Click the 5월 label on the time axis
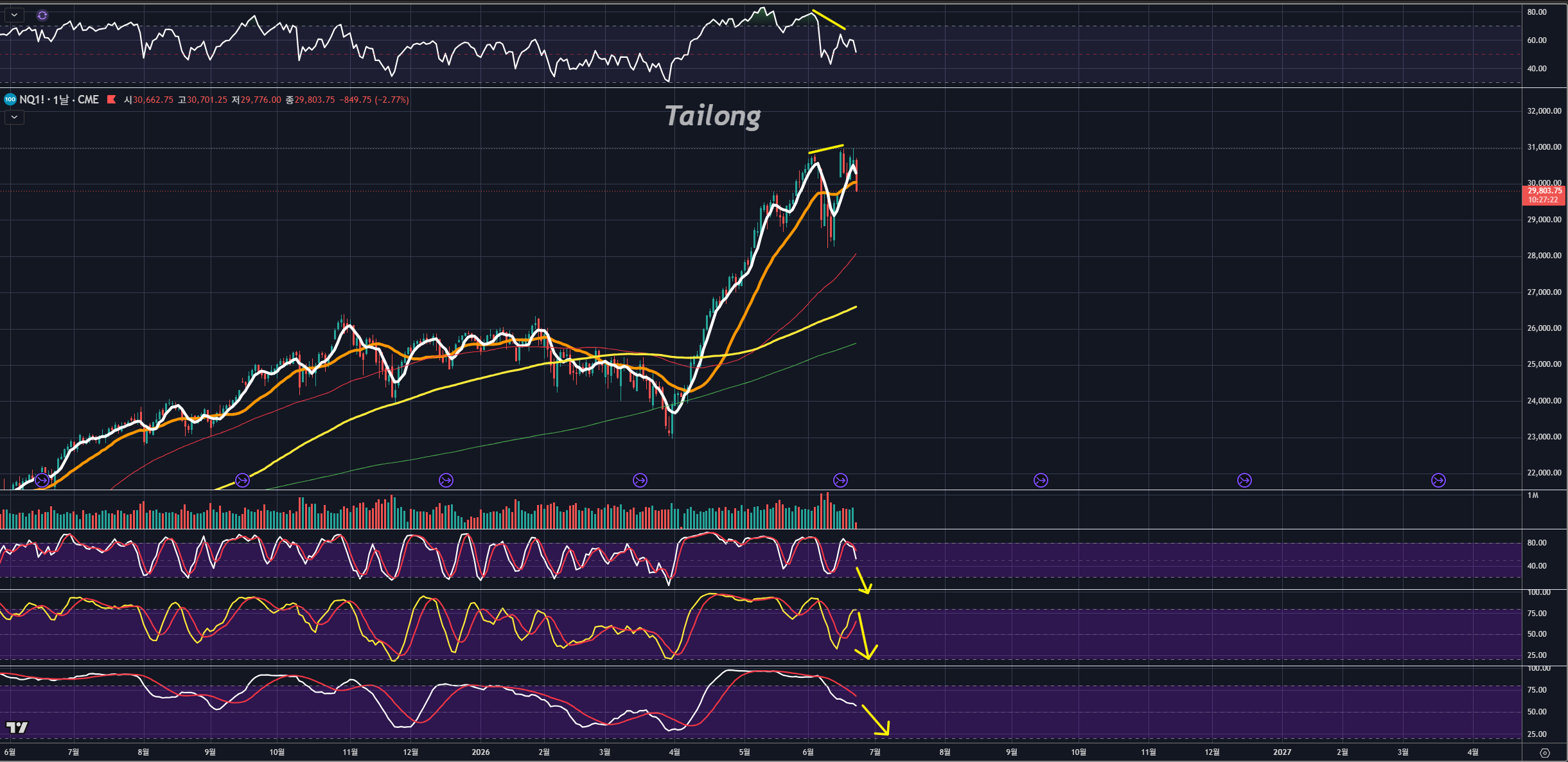Viewport: 1568px width, 762px height. 744,752
